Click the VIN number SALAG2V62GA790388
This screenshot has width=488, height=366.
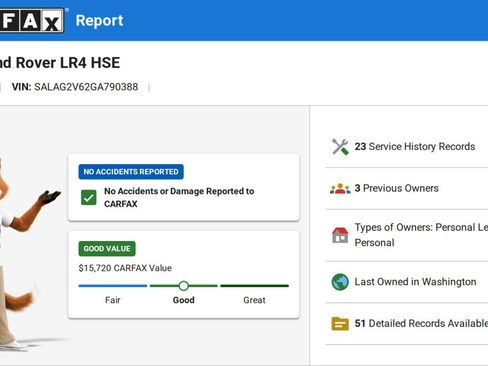click(x=86, y=87)
